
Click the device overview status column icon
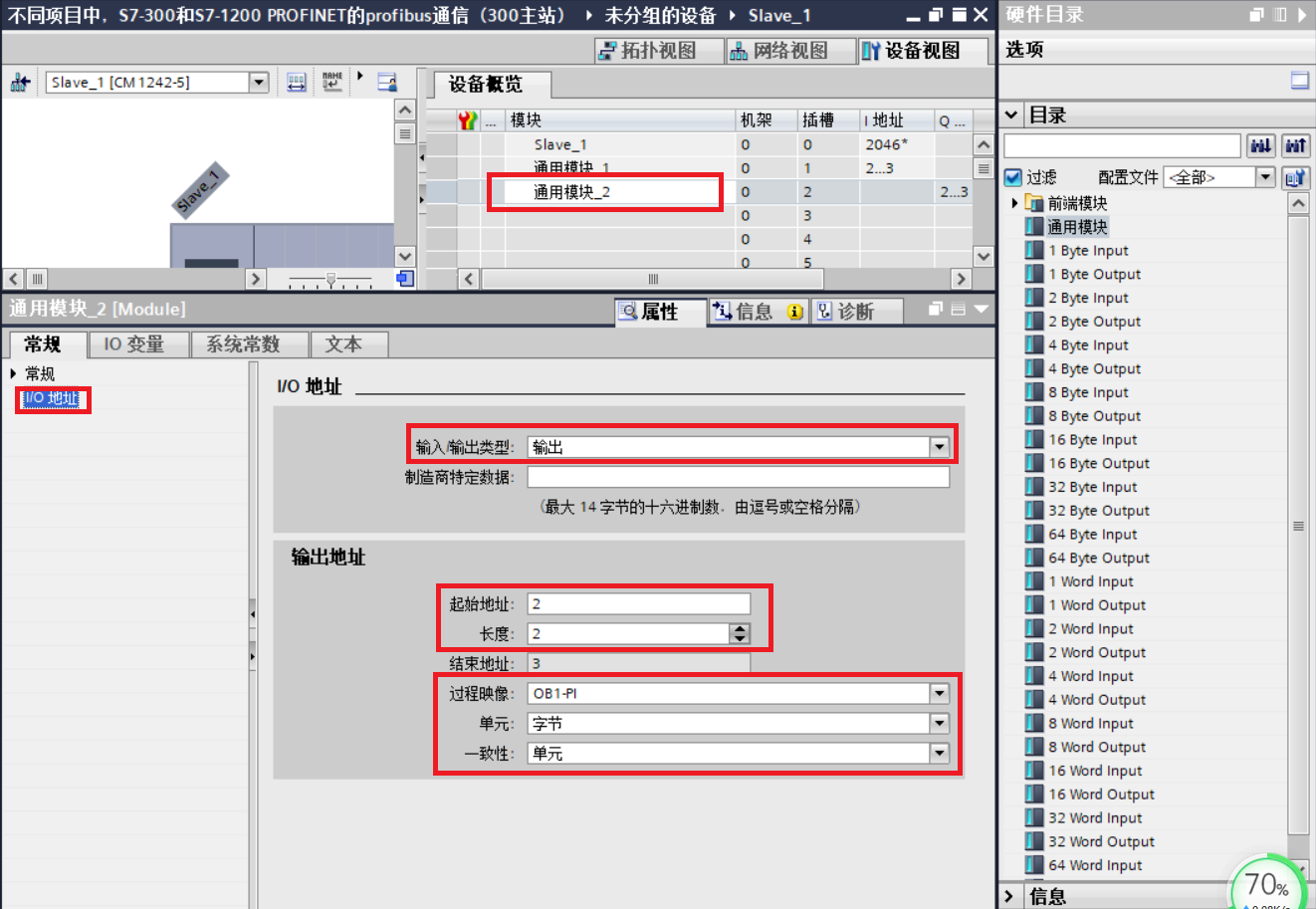click(x=468, y=120)
